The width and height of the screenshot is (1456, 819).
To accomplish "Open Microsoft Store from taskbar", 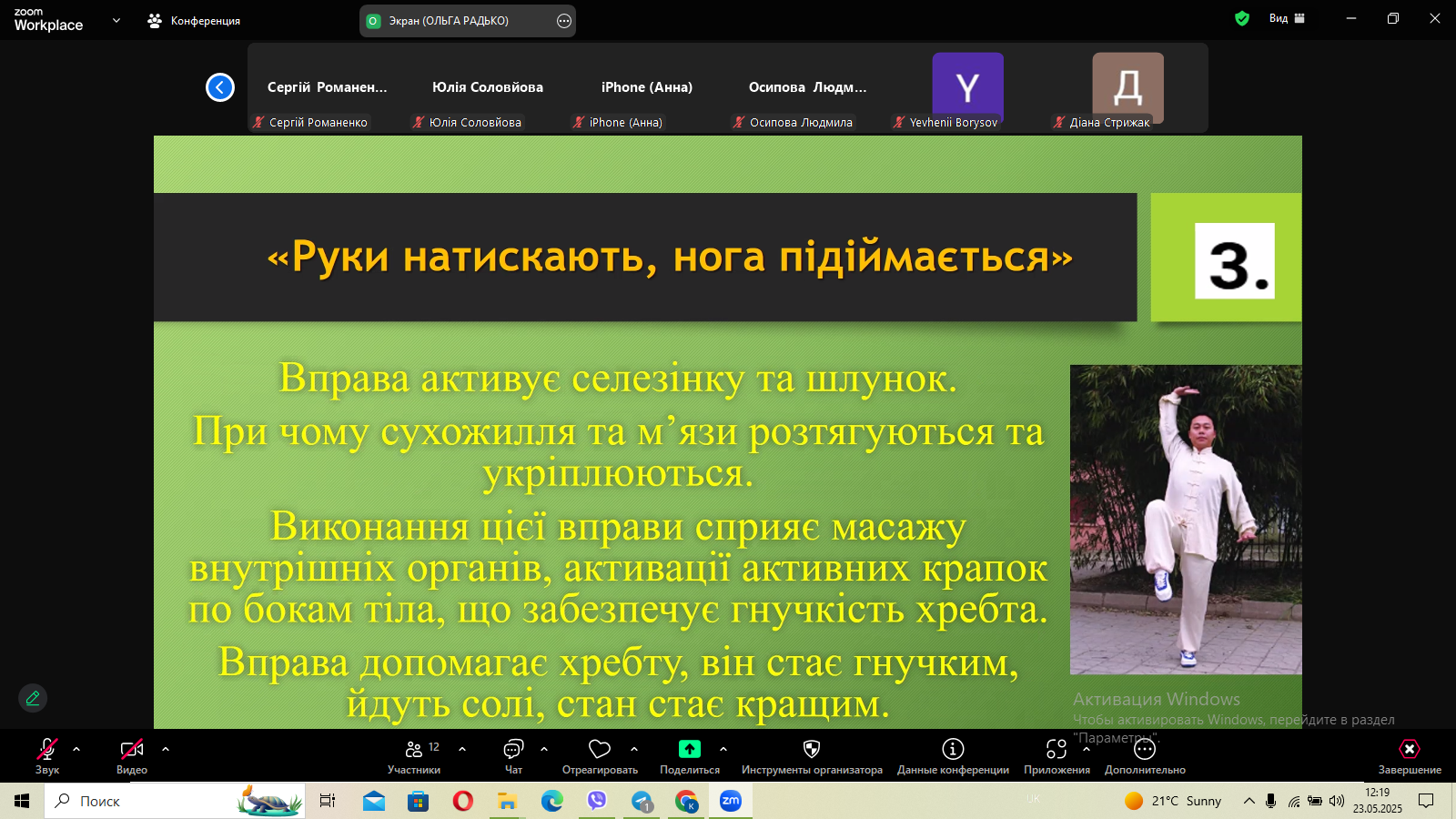I will tap(418, 801).
